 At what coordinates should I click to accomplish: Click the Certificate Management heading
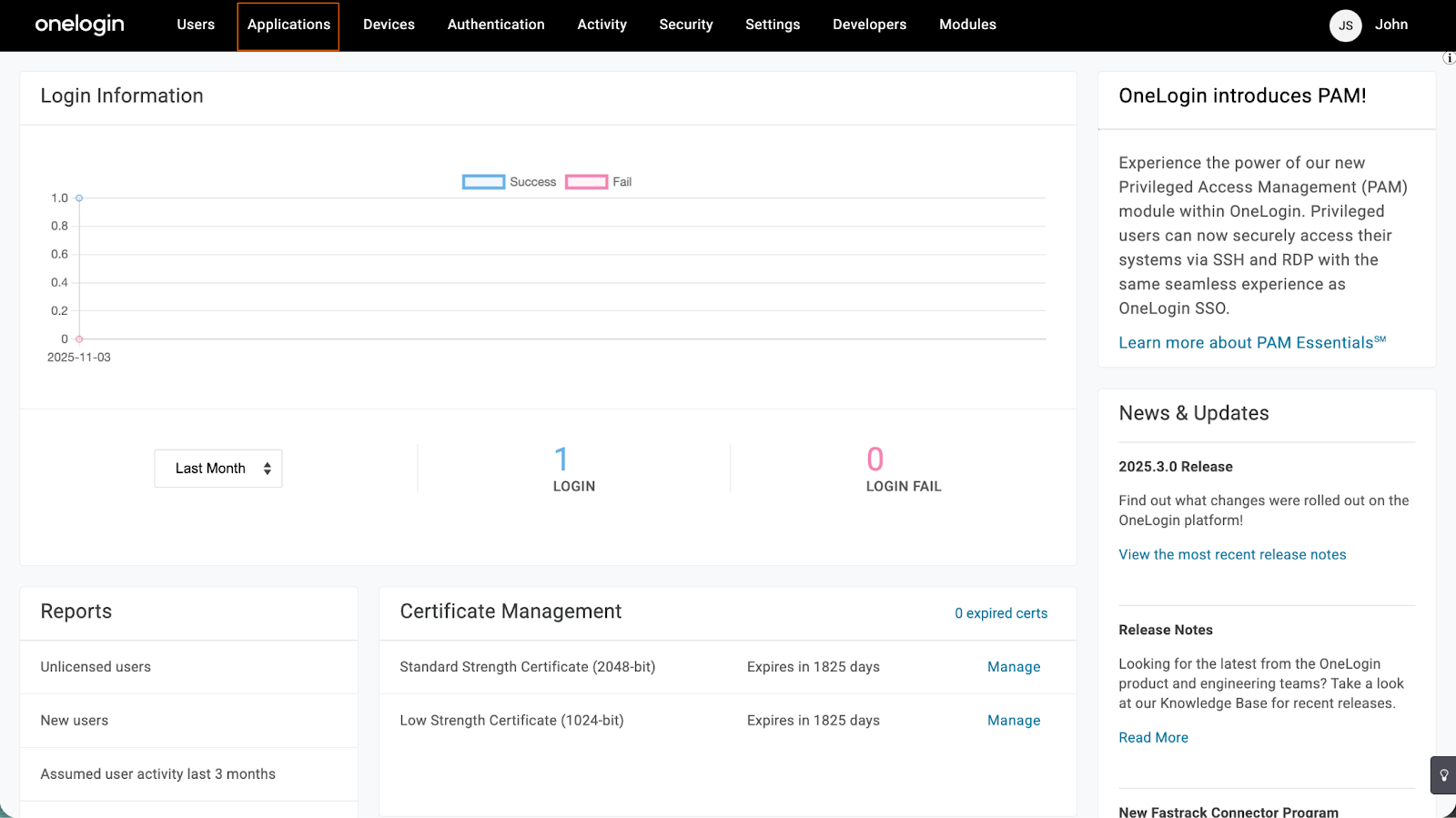click(x=511, y=611)
